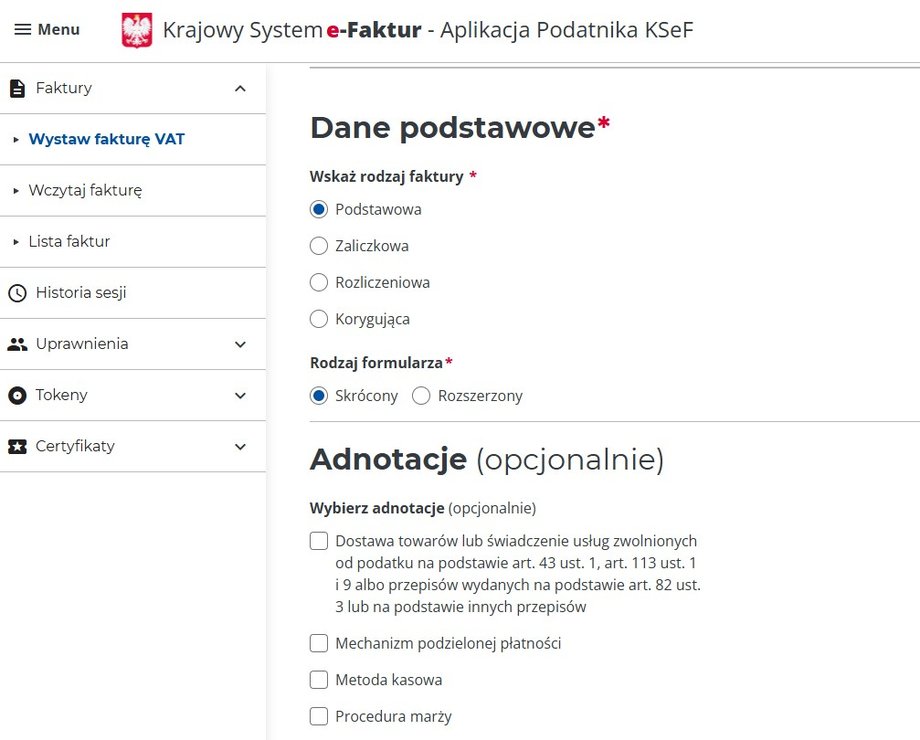Collapse the Faktury section
920x740 pixels.
coord(240,88)
